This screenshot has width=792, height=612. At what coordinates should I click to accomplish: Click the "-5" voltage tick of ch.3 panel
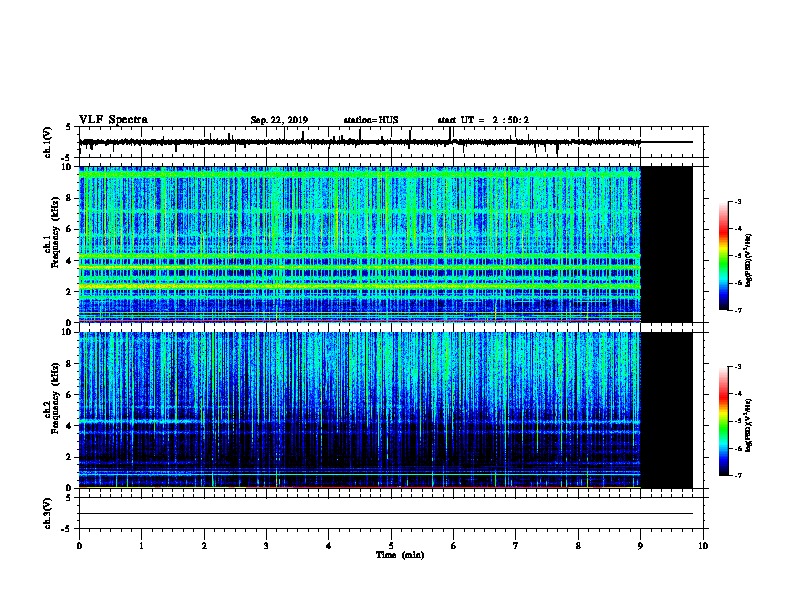[x=67, y=529]
